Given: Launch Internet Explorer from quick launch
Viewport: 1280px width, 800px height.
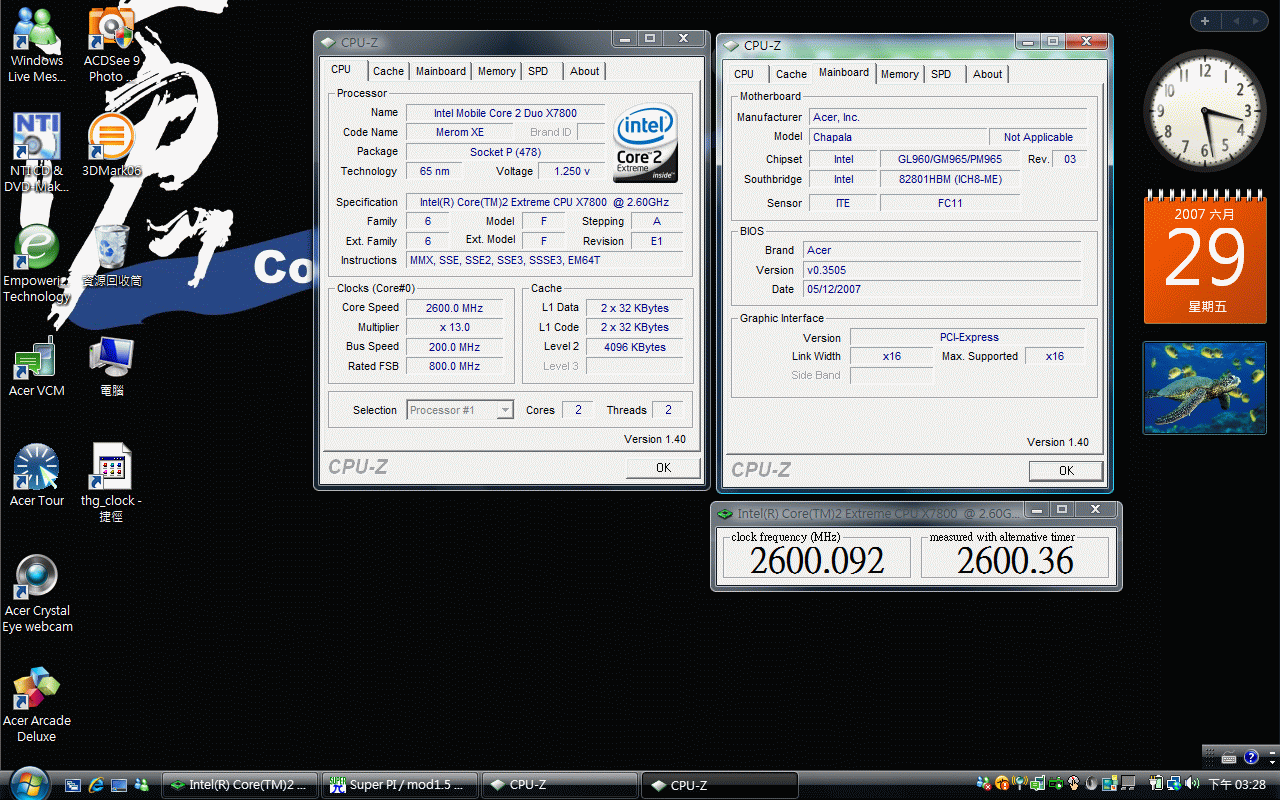Looking at the screenshot, I should [96, 786].
